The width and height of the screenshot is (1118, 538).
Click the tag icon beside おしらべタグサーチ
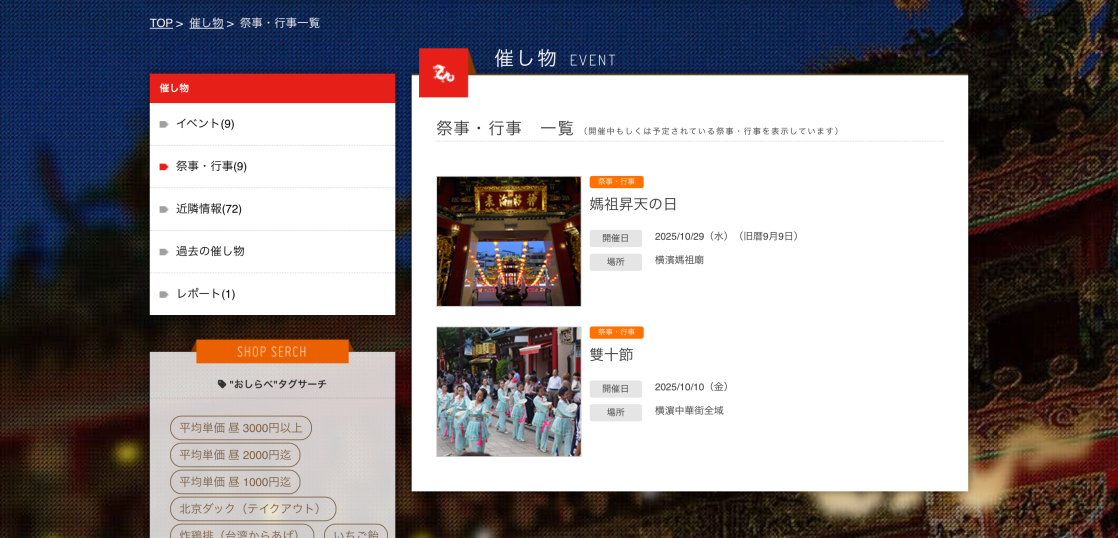click(222, 384)
